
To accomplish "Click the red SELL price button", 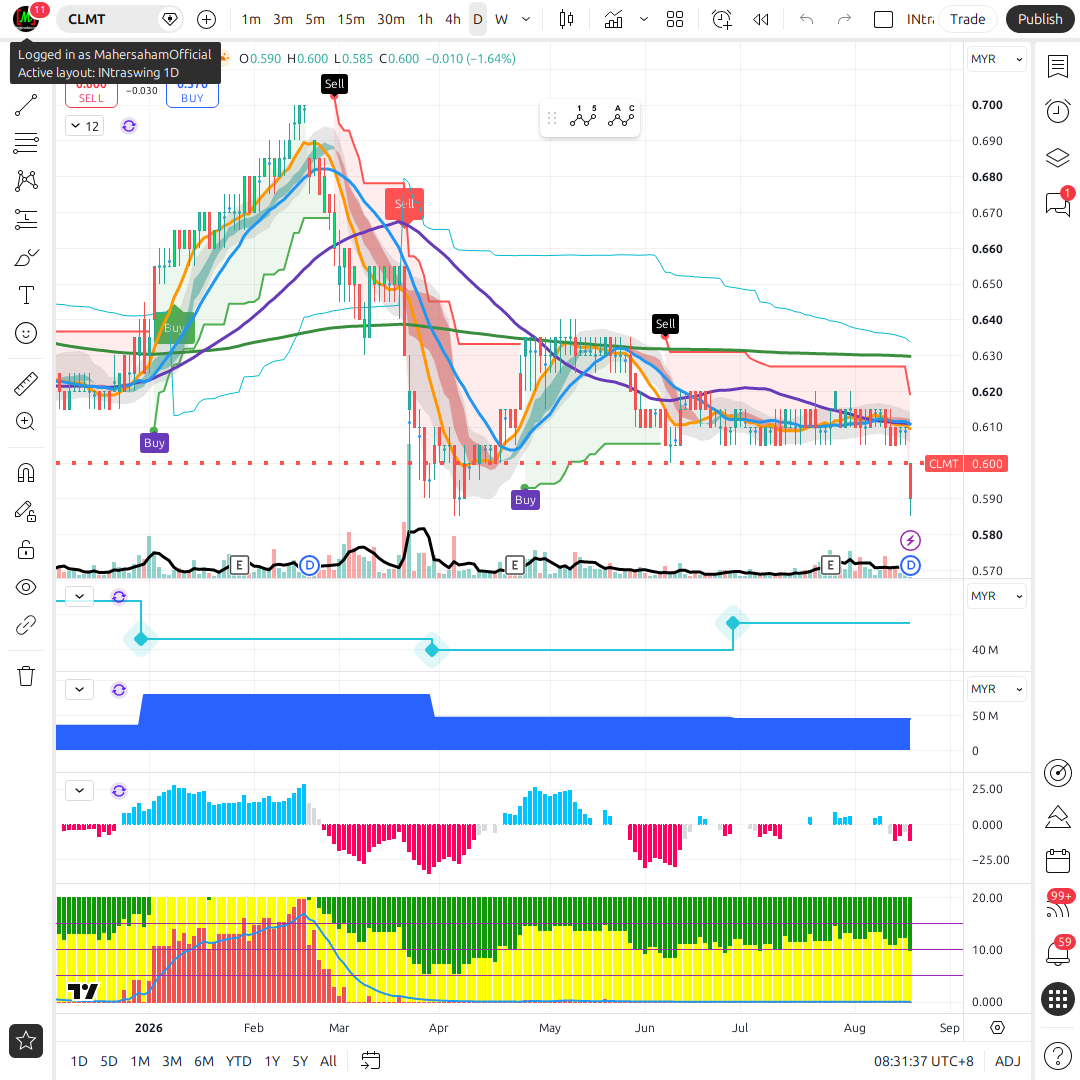I will point(91,94).
